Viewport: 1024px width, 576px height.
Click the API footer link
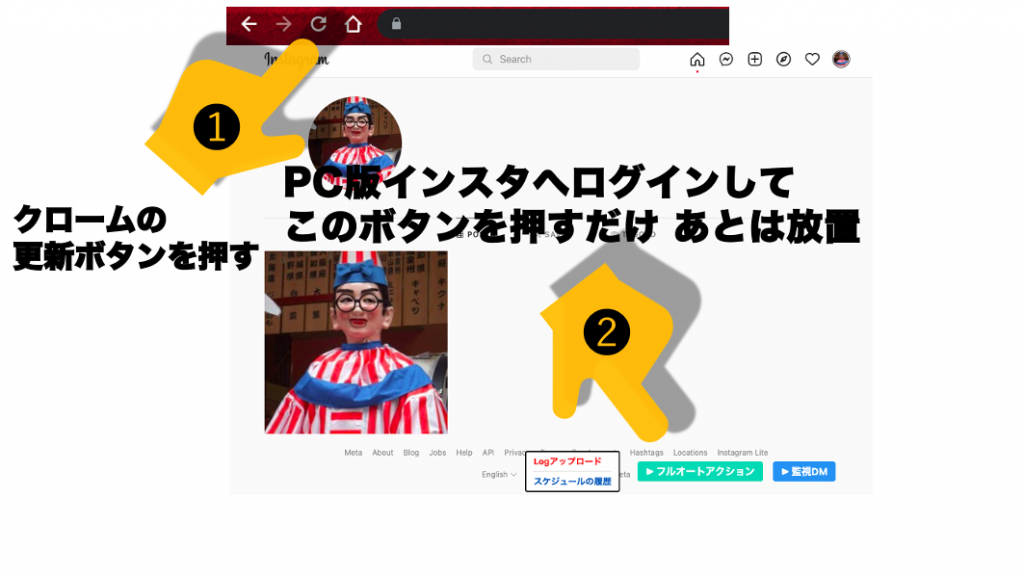(x=488, y=453)
